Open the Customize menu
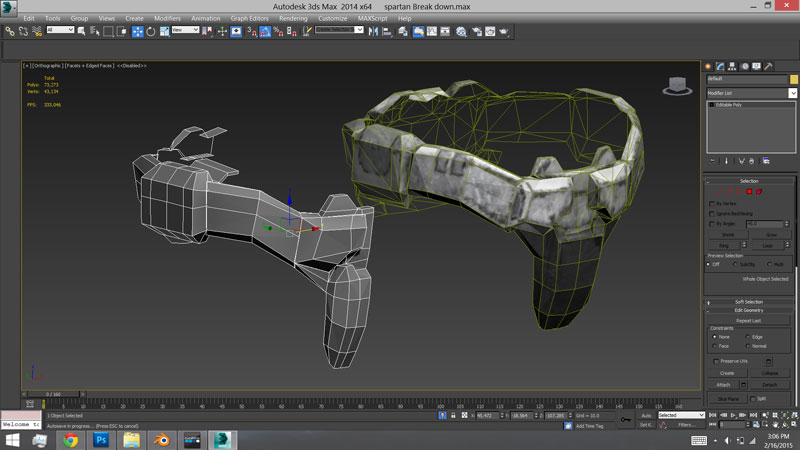Screen dimensions: 800x450 click(x=333, y=18)
